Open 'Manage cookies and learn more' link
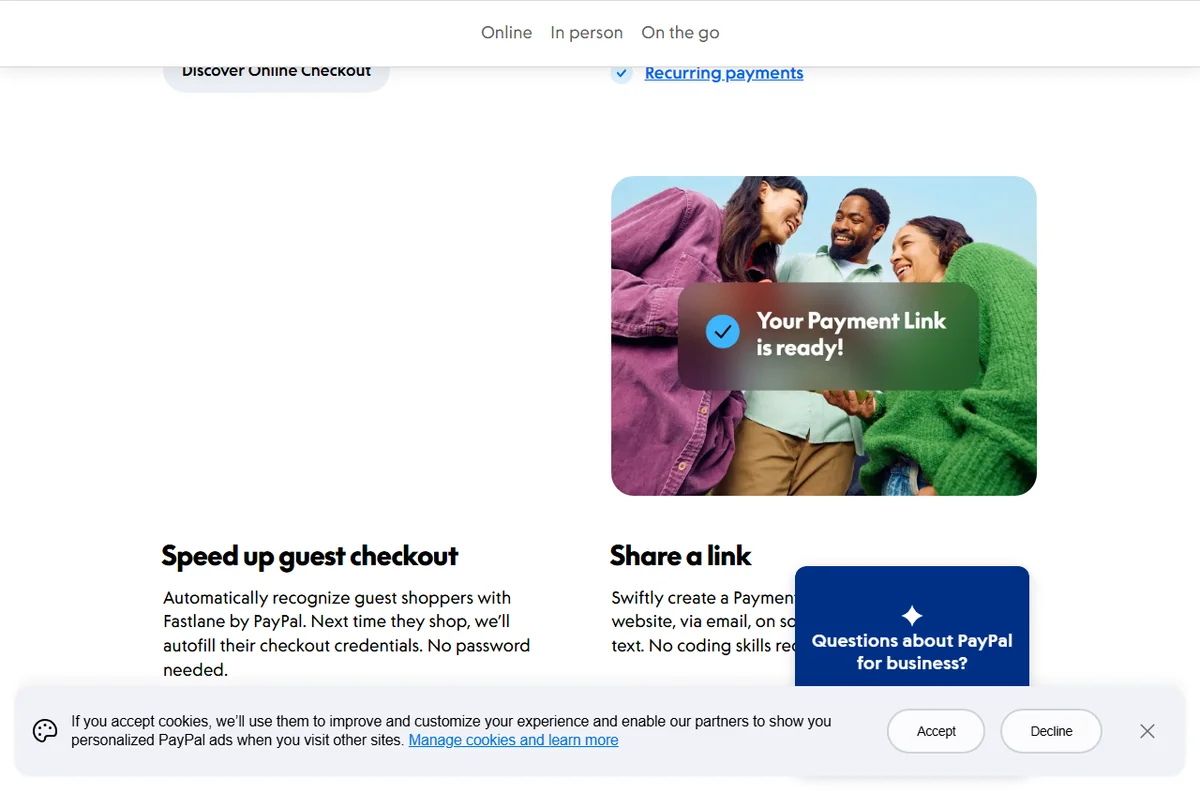Viewport: 1200px width, 791px height. 513,740
